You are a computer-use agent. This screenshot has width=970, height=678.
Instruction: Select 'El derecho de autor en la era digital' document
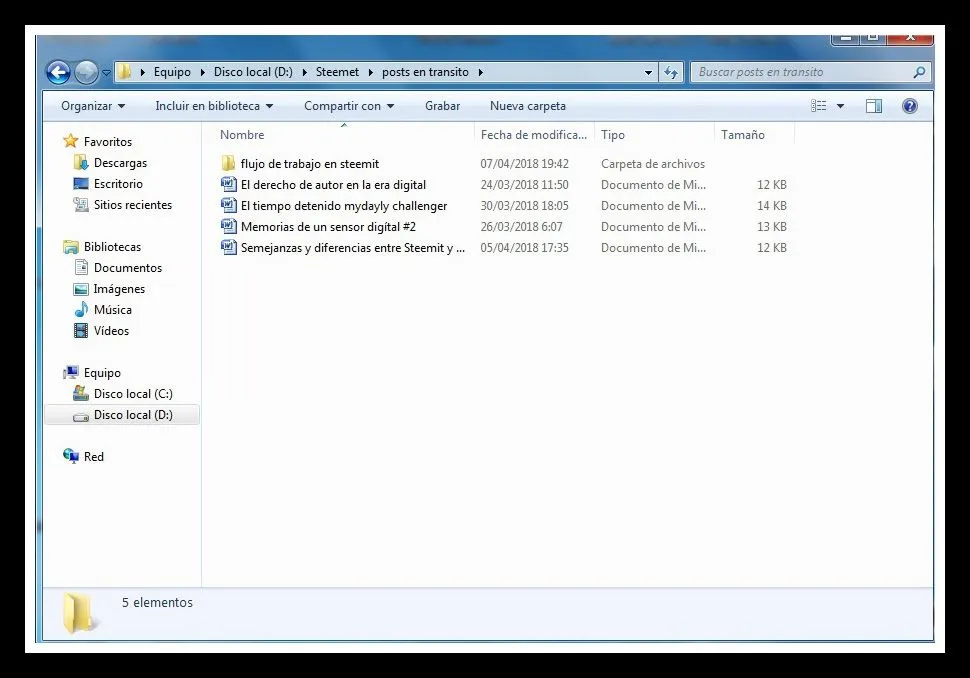pos(332,185)
